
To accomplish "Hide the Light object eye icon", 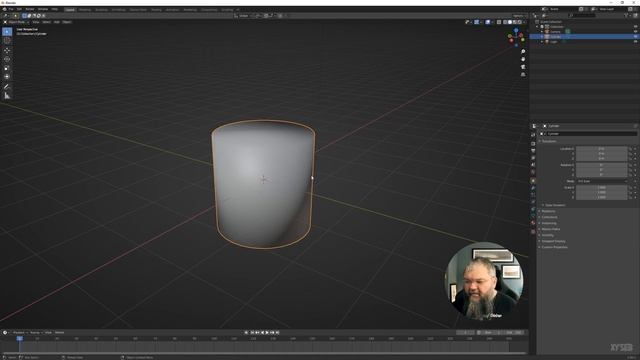I will [x=636, y=41].
